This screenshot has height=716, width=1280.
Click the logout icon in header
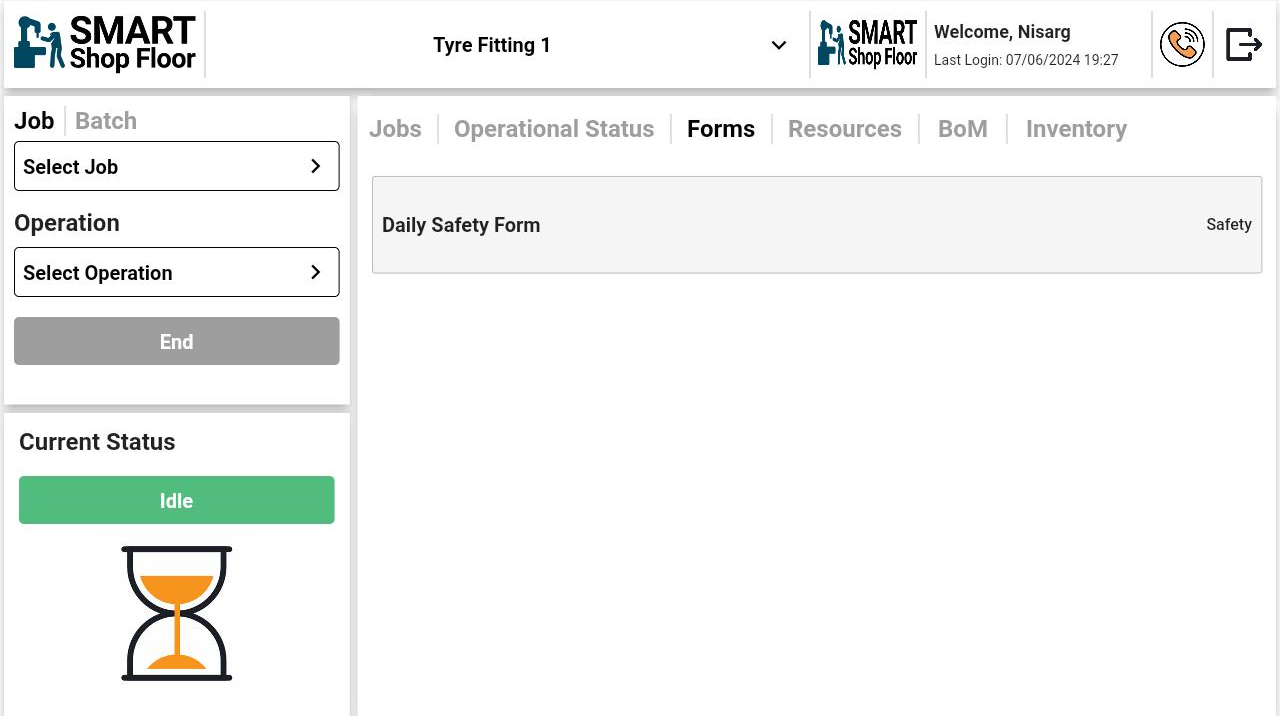click(1243, 45)
